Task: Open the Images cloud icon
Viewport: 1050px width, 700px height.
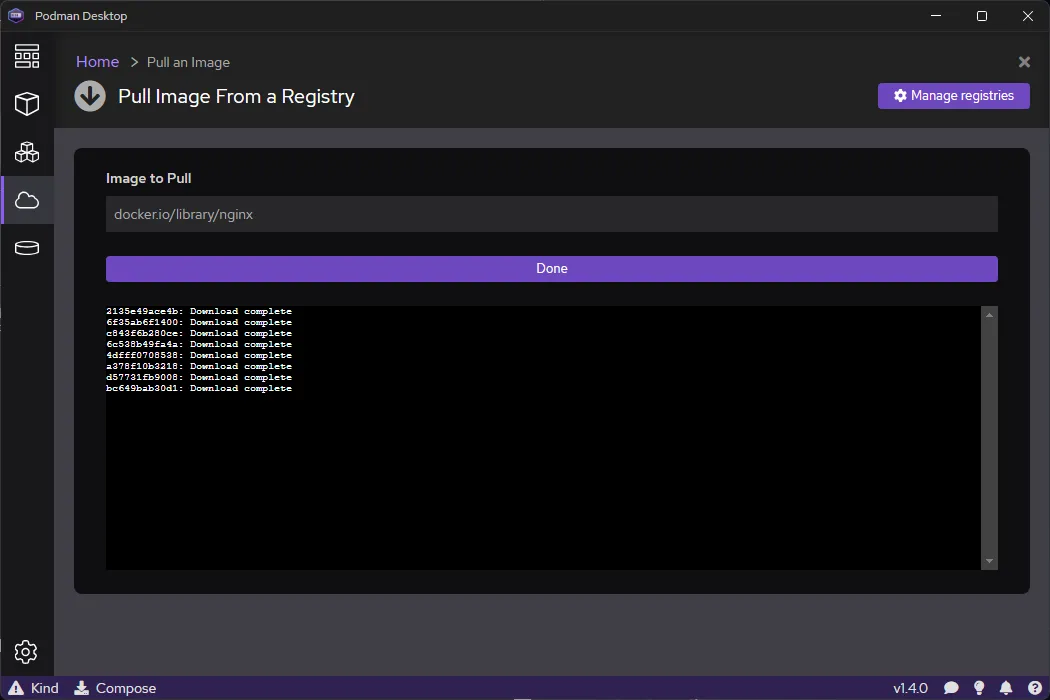Action: [27, 200]
